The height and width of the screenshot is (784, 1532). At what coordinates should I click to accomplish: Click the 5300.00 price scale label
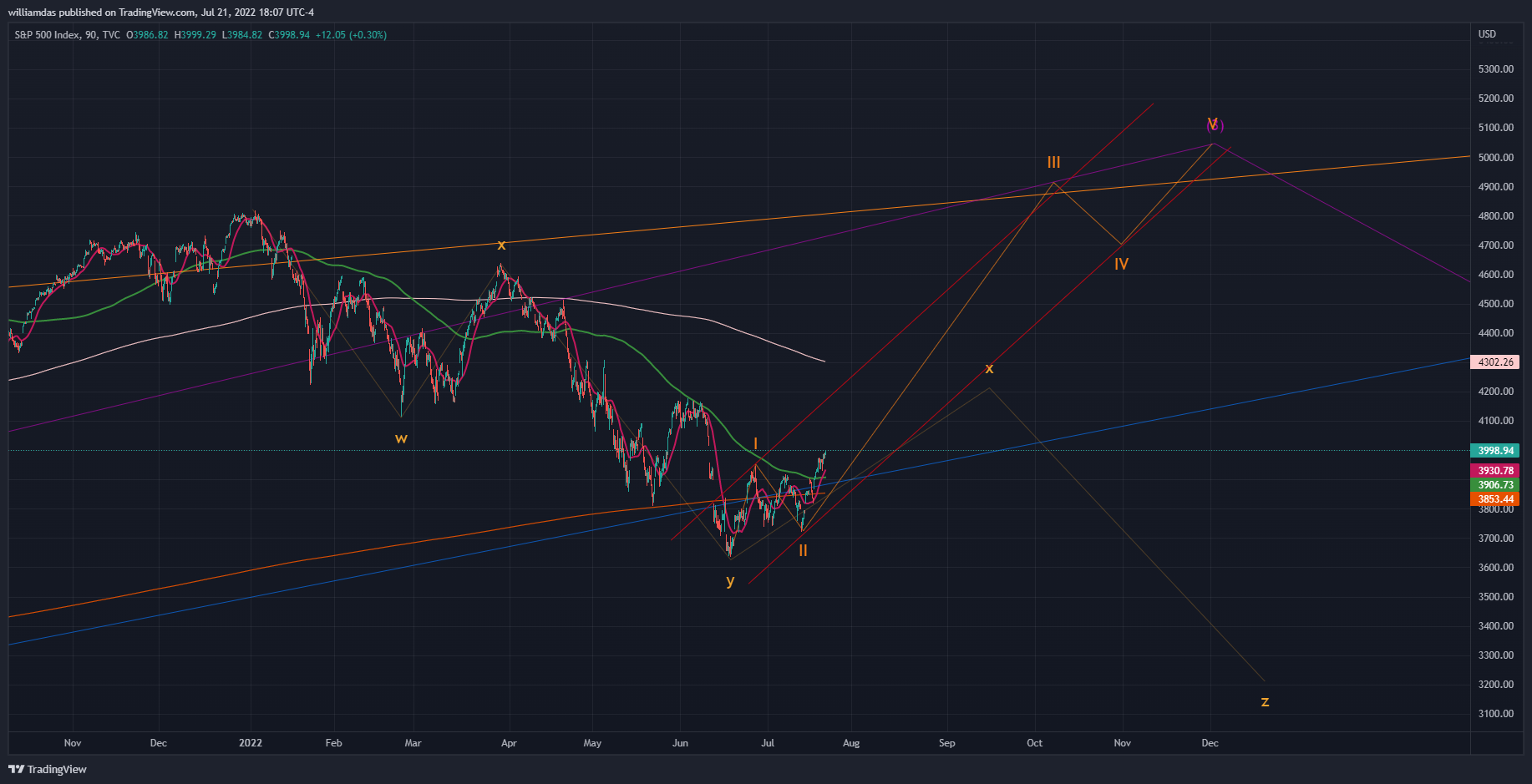[1496, 69]
